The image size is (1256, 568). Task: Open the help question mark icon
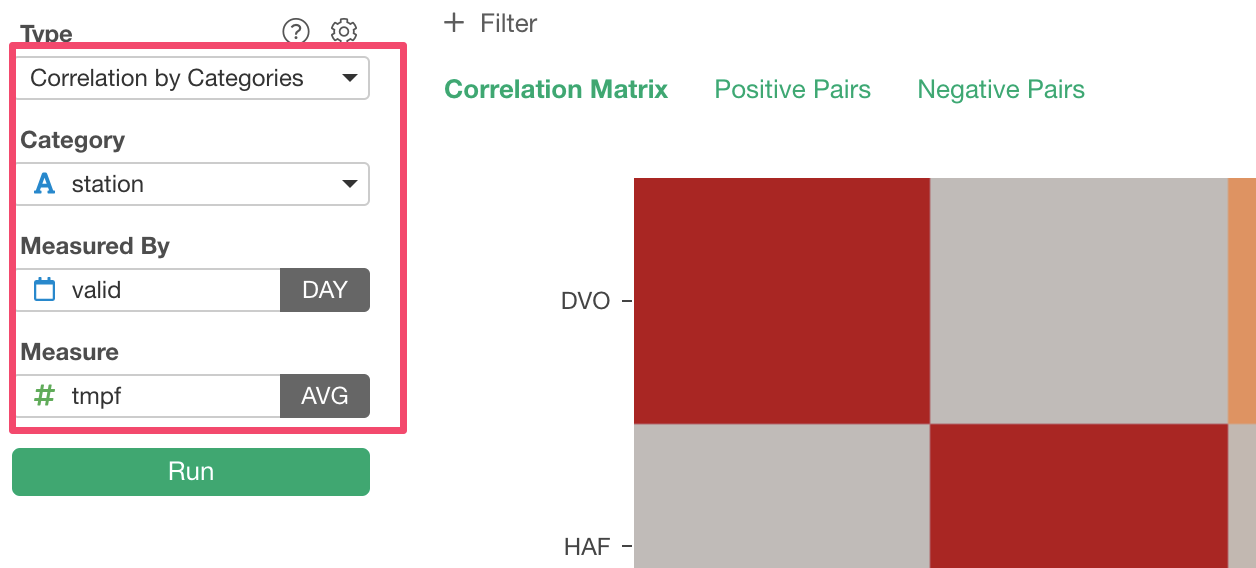coord(296,32)
